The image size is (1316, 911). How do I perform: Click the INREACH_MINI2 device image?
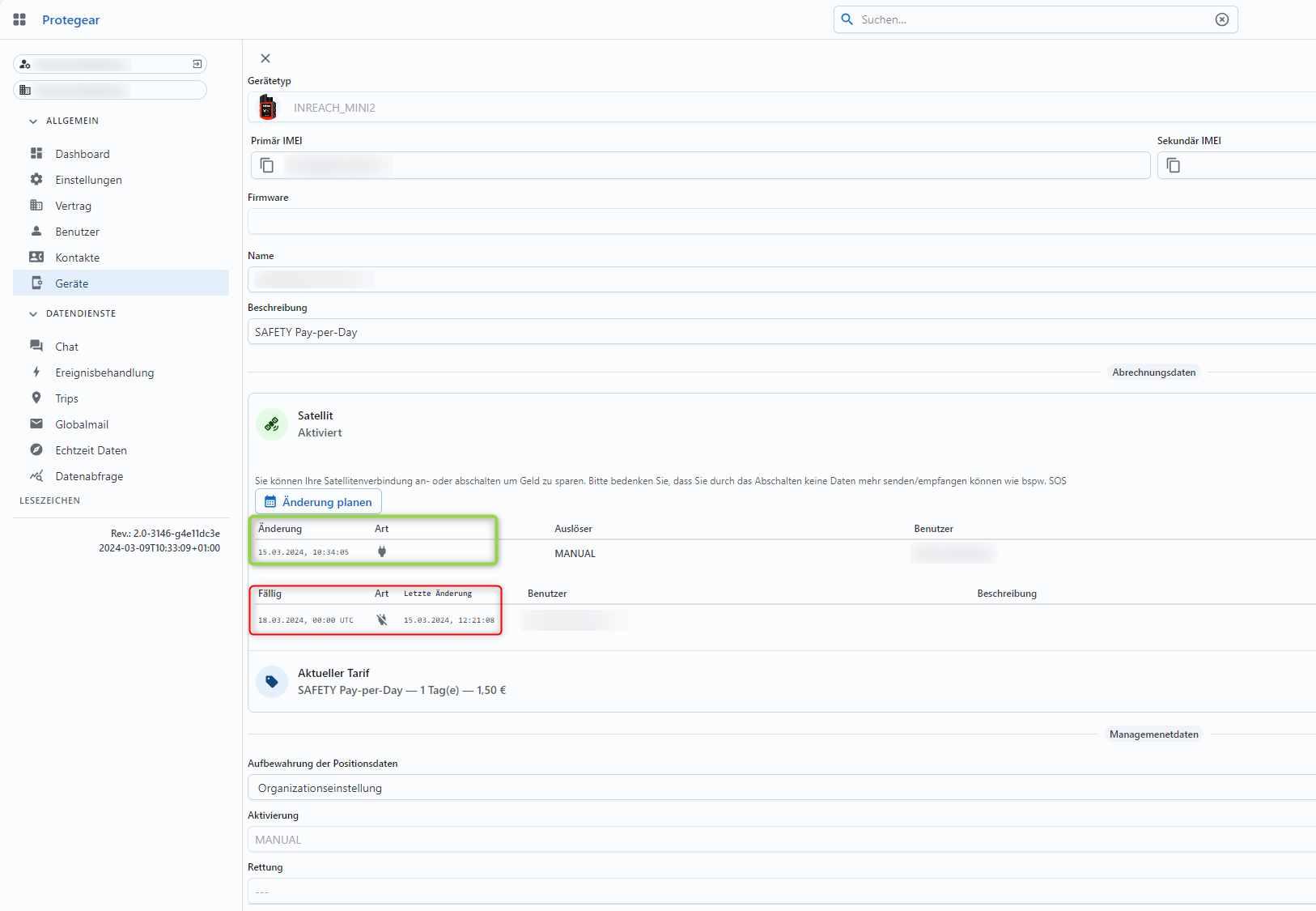(268, 108)
